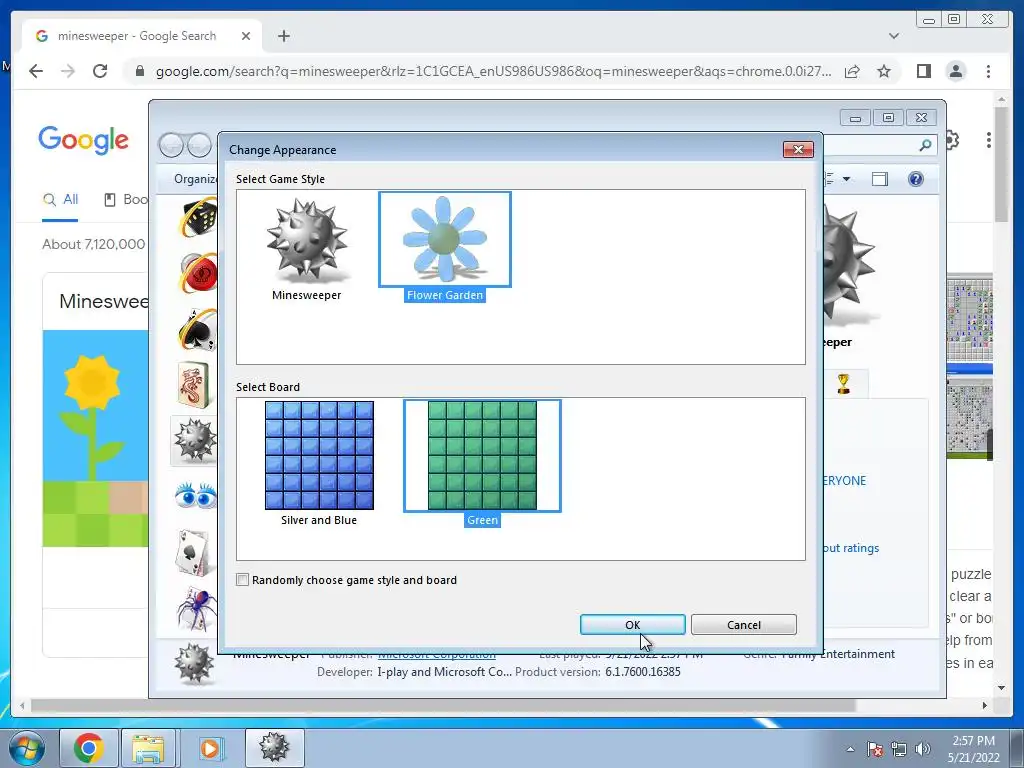The width and height of the screenshot is (1024, 768).
Task: Open the Solitaire cards icon
Action: click(x=195, y=552)
